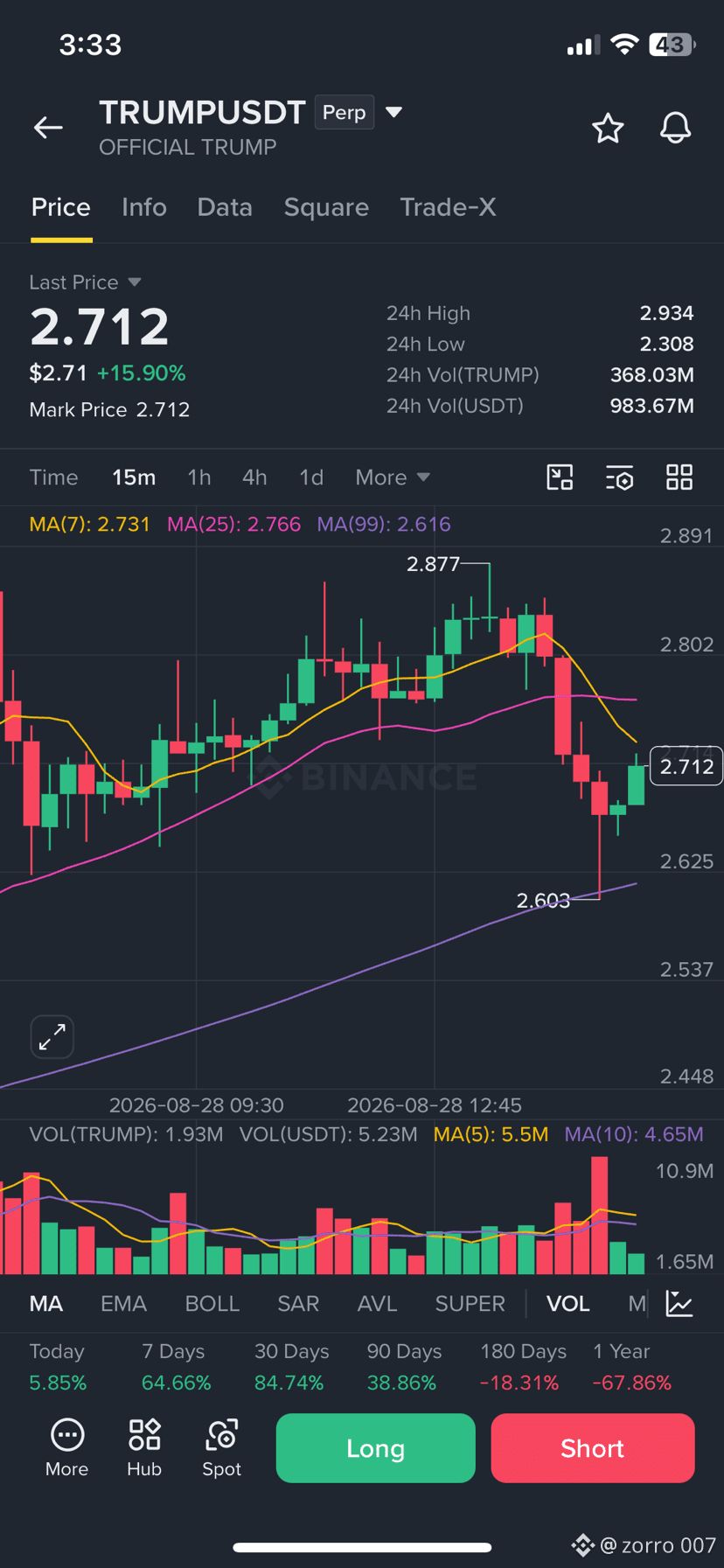Tap the battery indicator in status bar
Image resolution: width=724 pixels, height=1568 pixels.
(672, 45)
